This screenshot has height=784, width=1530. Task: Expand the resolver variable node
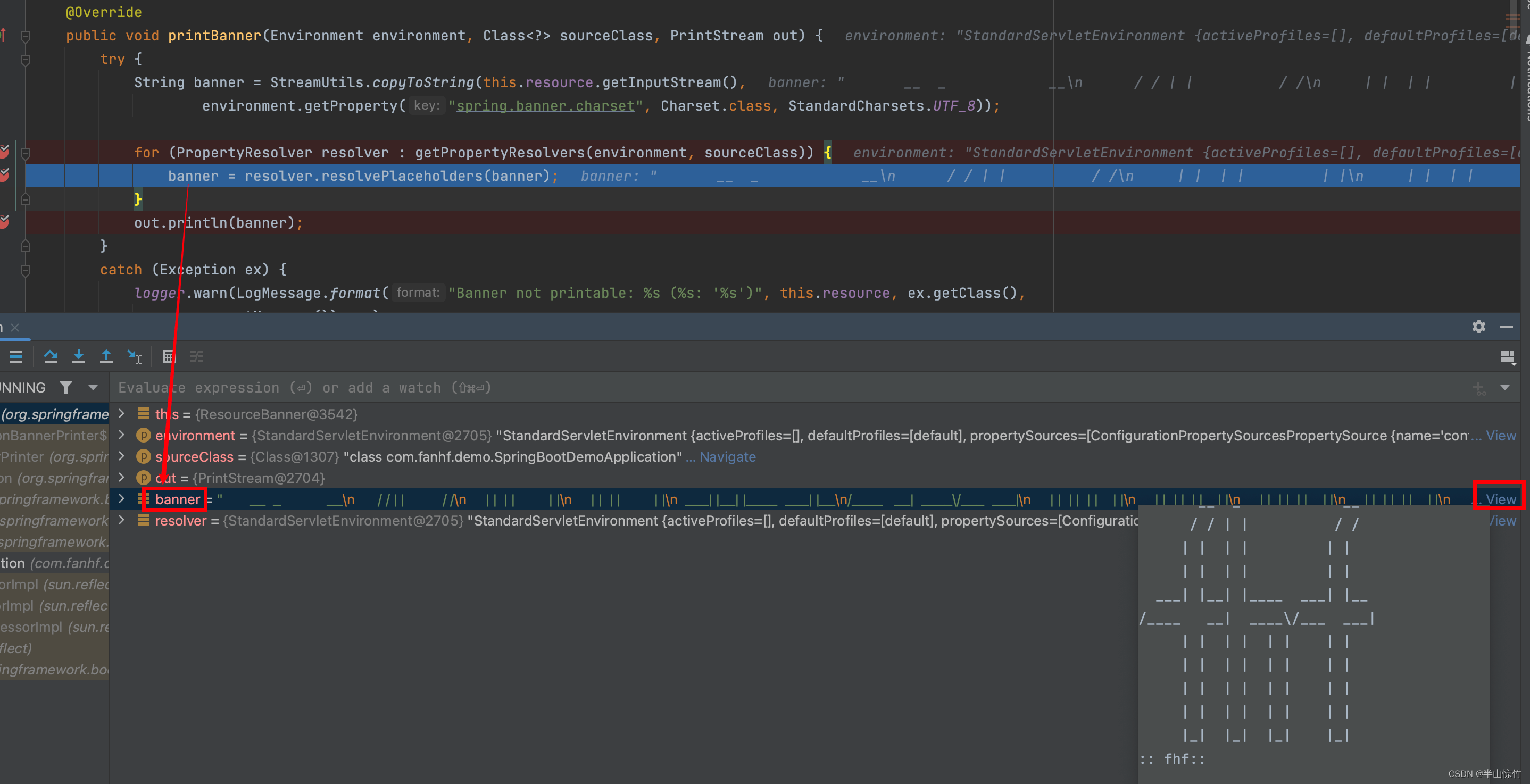122,520
